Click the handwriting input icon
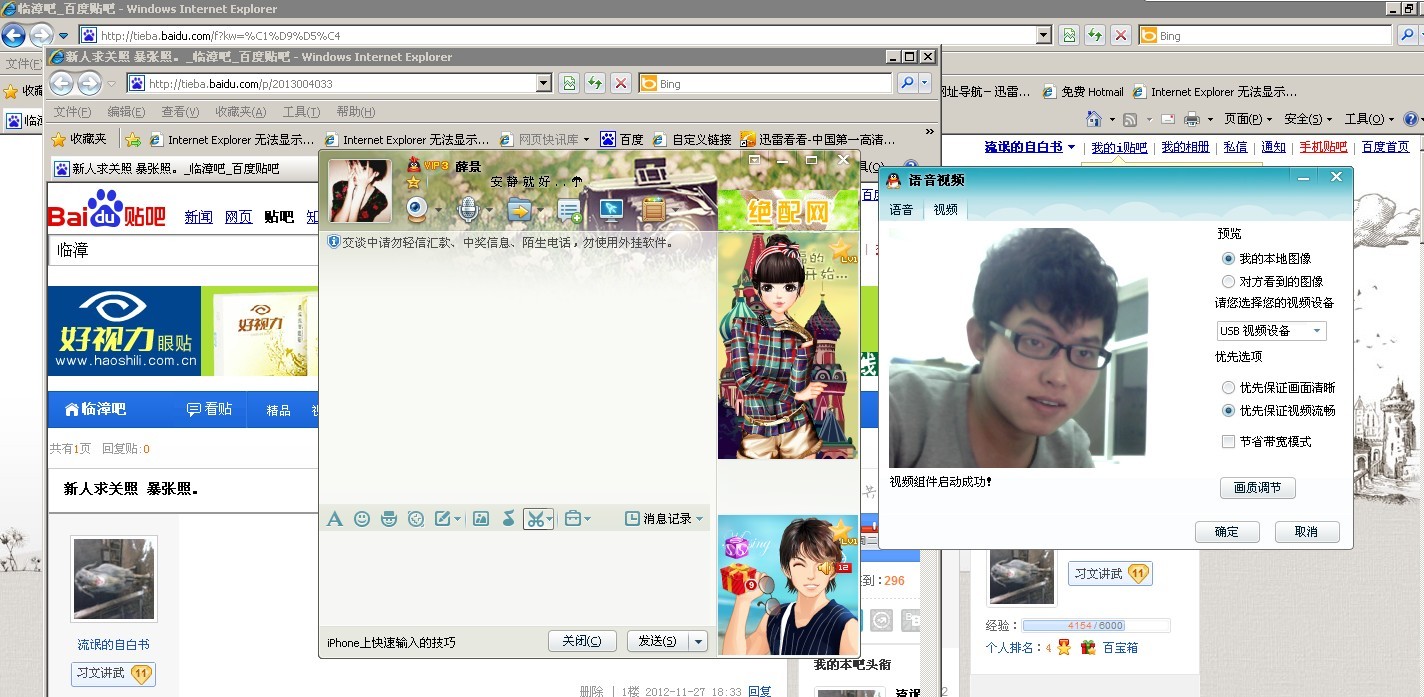The height and width of the screenshot is (697, 1424). click(x=443, y=519)
